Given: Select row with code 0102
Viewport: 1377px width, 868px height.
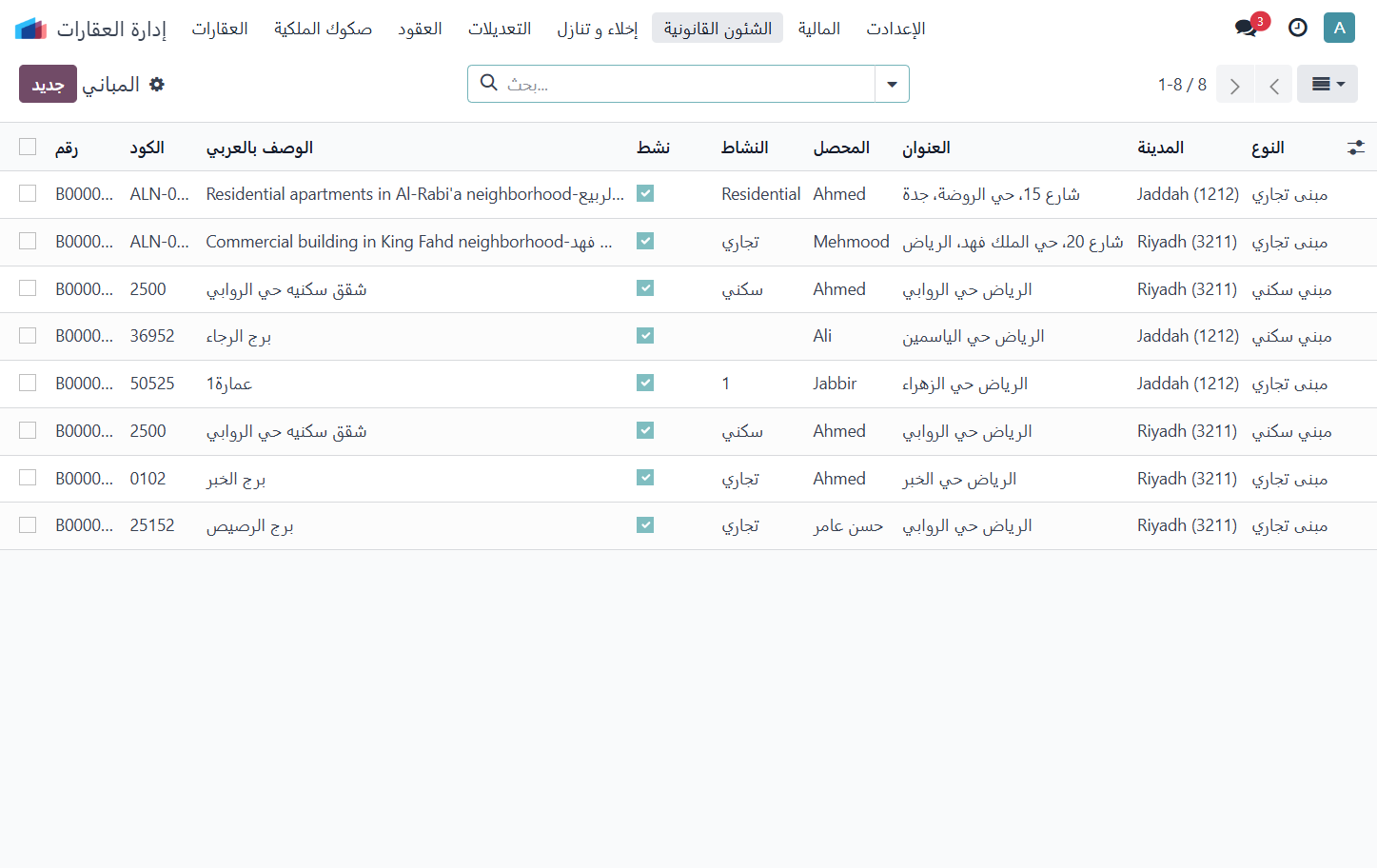Looking at the screenshot, I should tap(28, 478).
